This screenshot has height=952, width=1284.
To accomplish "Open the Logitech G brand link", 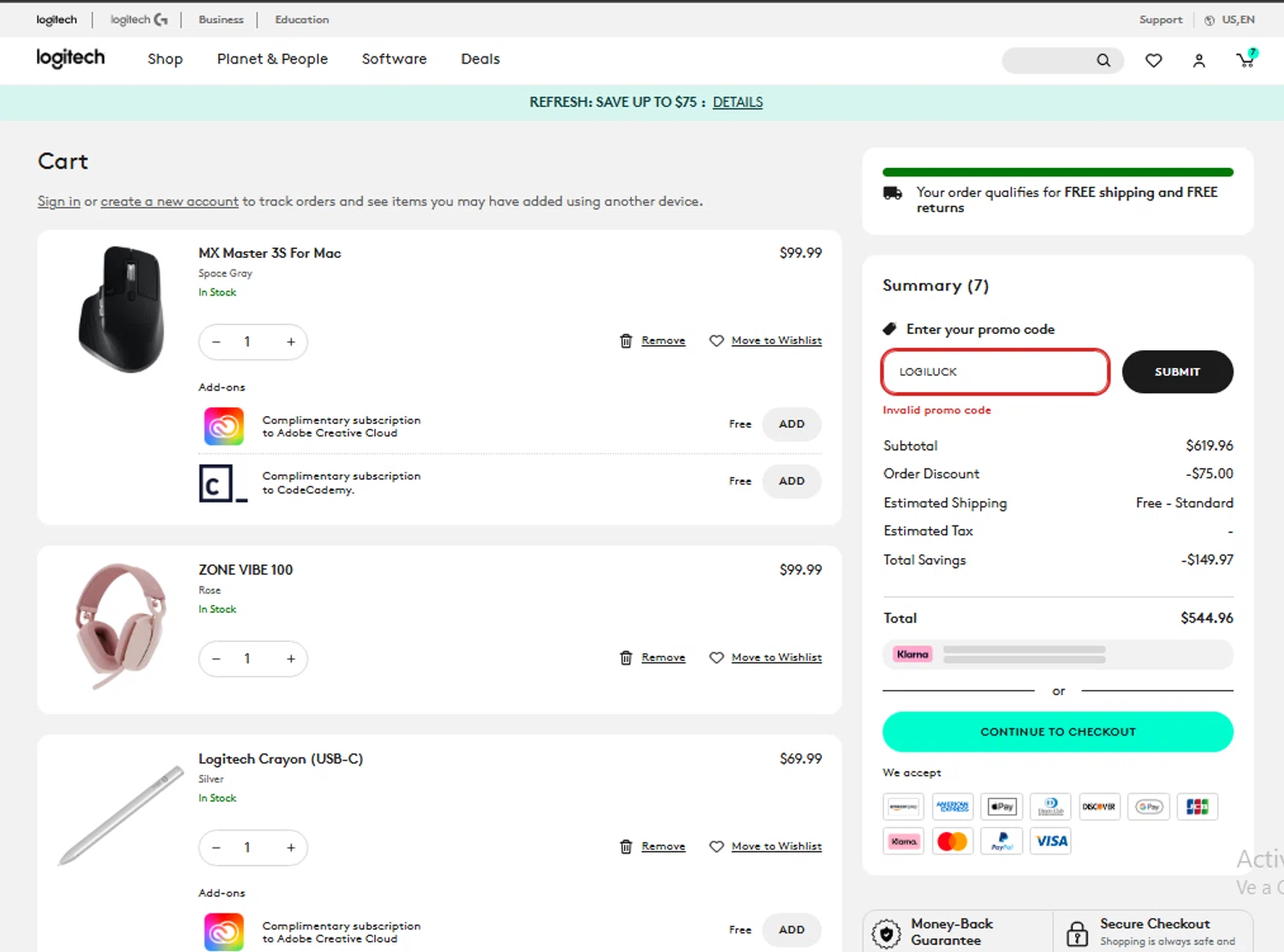I will point(139,19).
